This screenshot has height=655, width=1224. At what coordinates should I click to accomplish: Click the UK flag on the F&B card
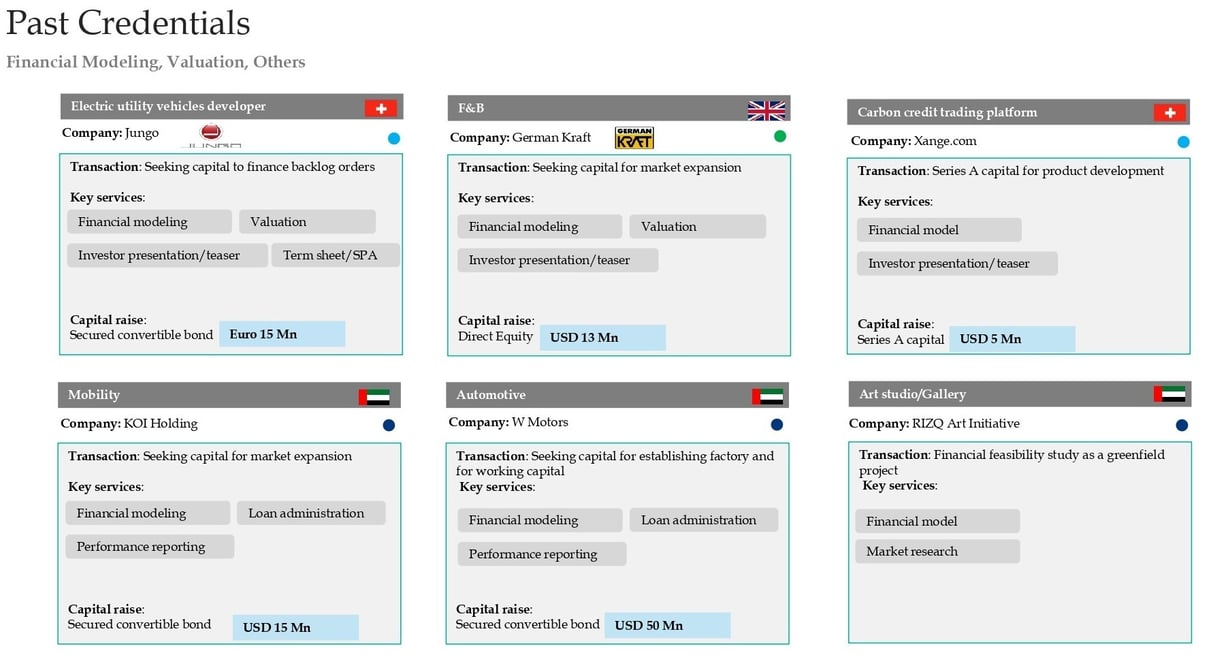pyautogui.click(x=767, y=110)
